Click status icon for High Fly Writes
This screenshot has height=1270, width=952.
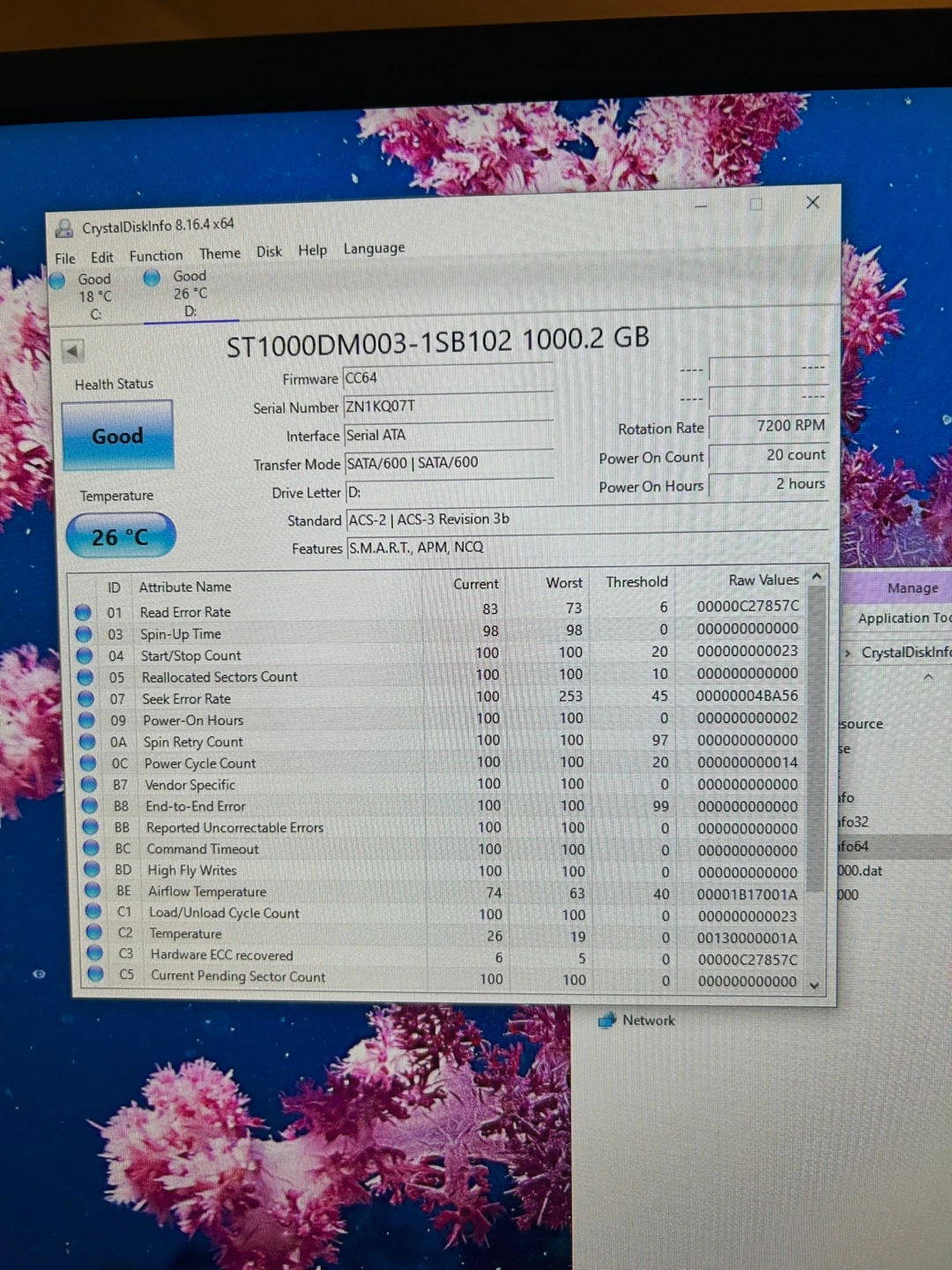coord(93,870)
